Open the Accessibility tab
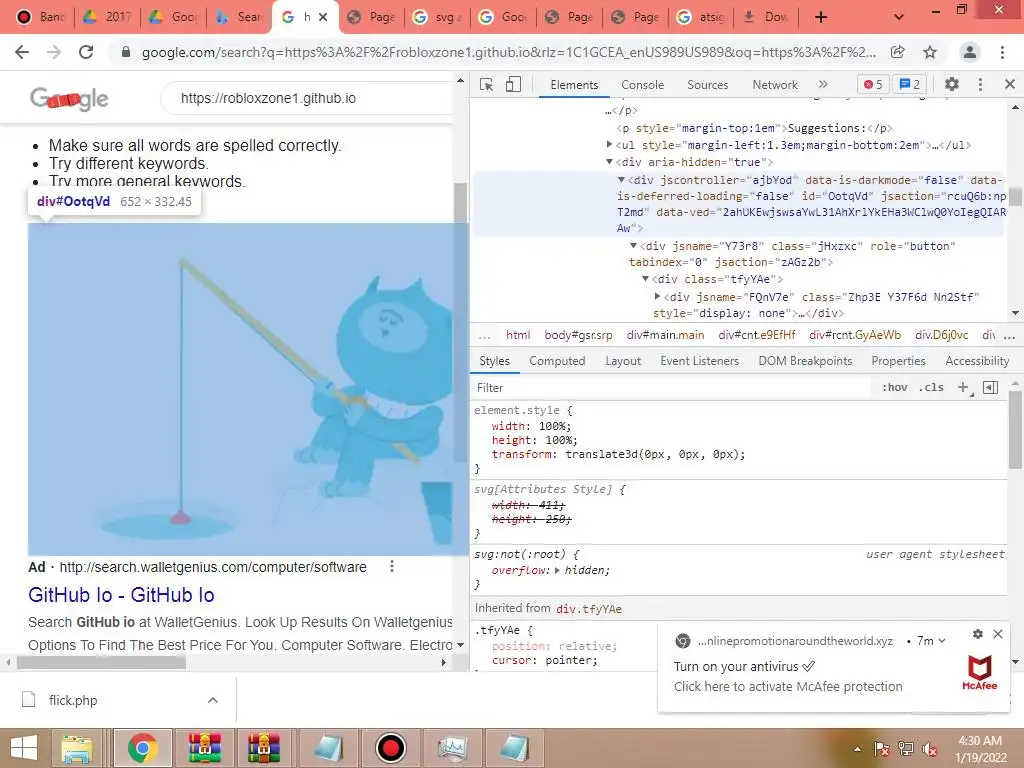This screenshot has height=768, width=1024. 977,361
